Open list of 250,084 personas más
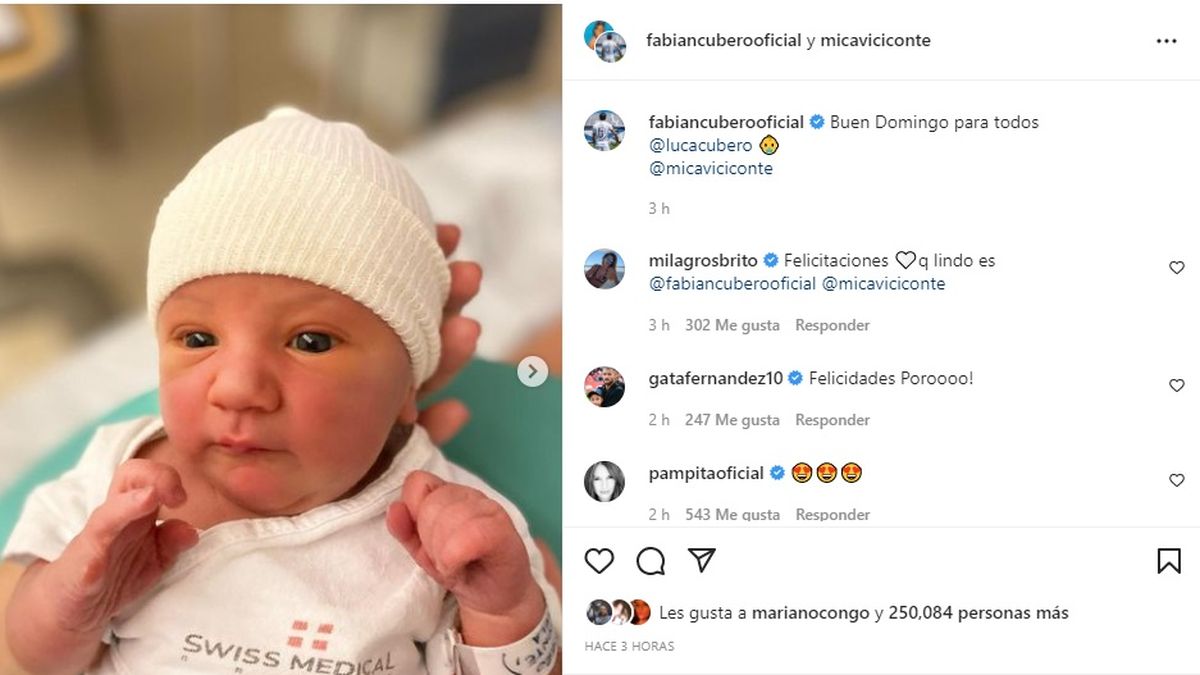 coord(978,613)
